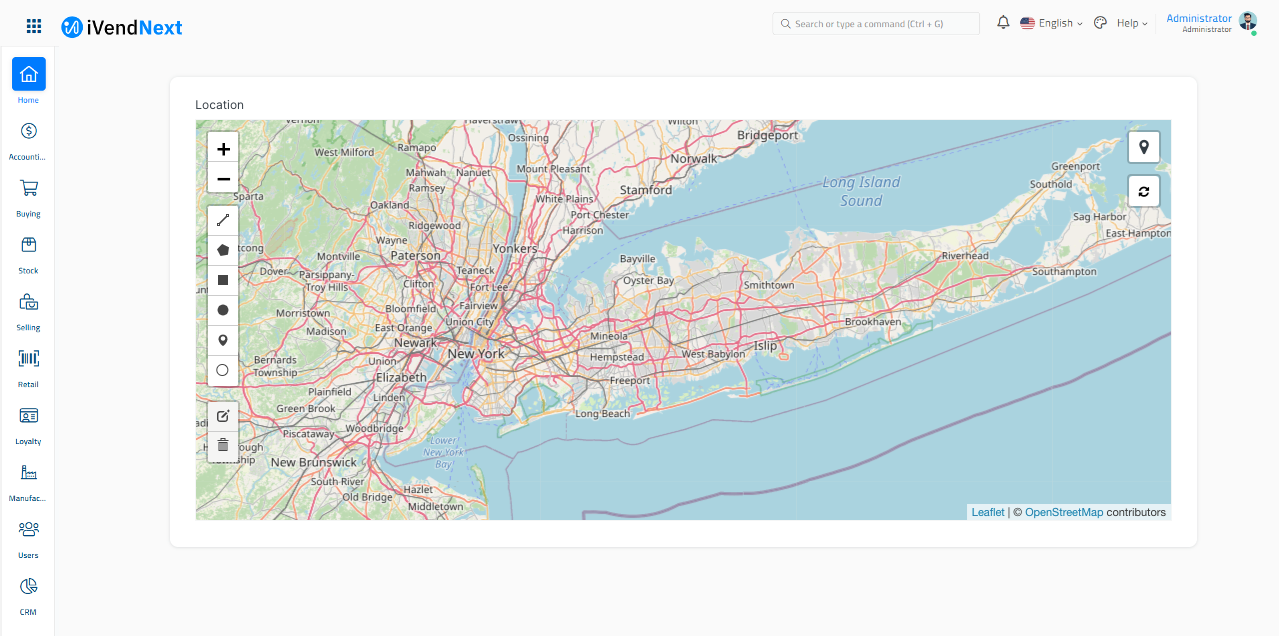Image resolution: width=1279 pixels, height=636 pixels.
Task: Click the Long Island Sound label
Action: 861,191
